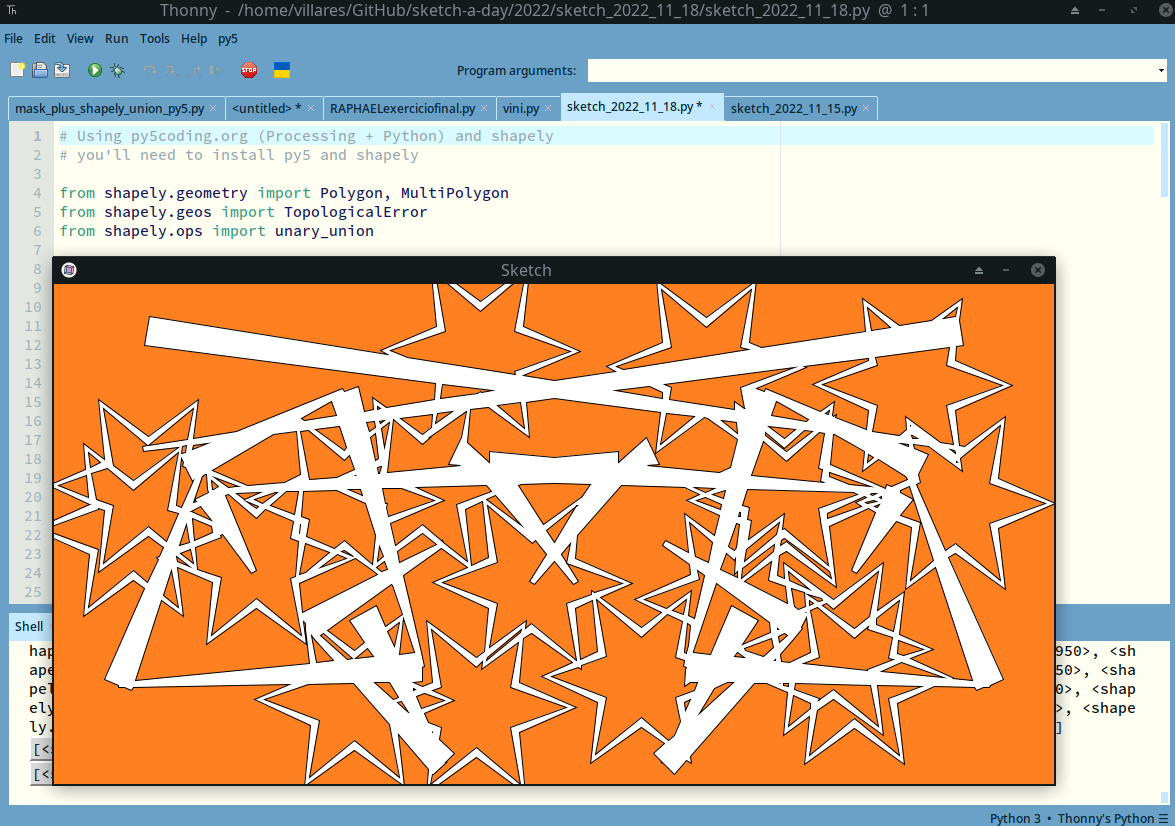This screenshot has height=826, width=1175.
Task: Click the New file icon
Action: [x=17, y=70]
